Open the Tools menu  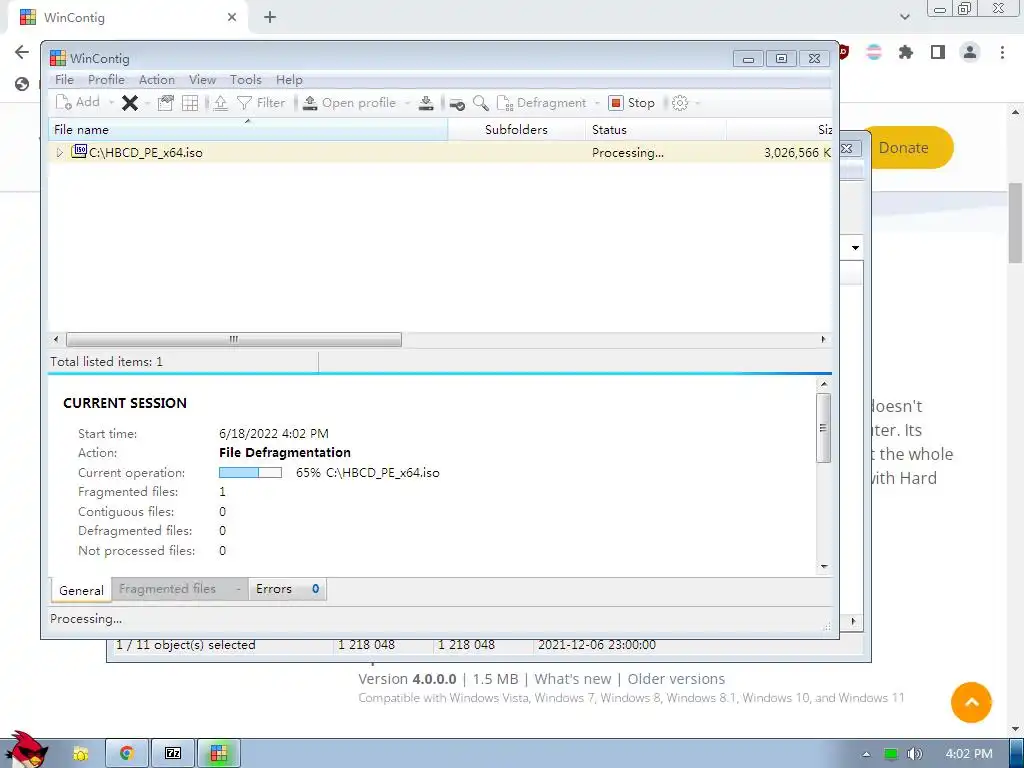246,80
